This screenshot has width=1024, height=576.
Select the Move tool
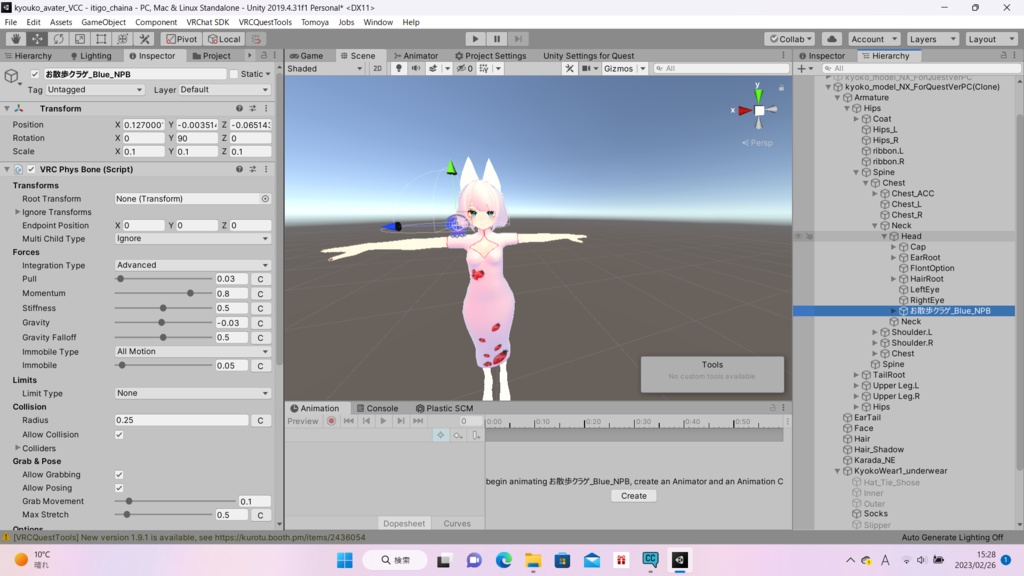[36, 39]
